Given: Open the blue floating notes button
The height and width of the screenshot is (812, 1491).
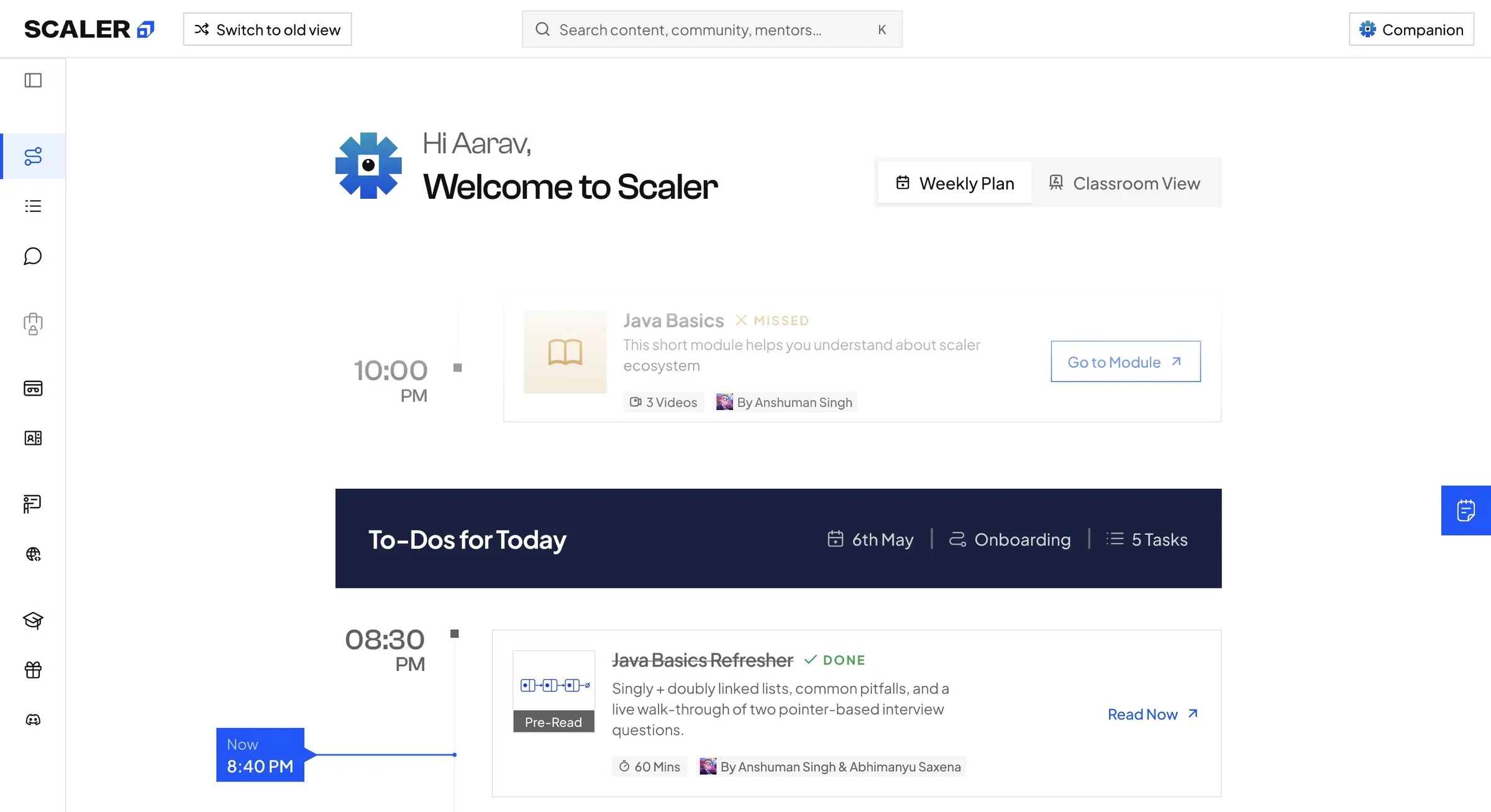Looking at the screenshot, I should 1466,510.
